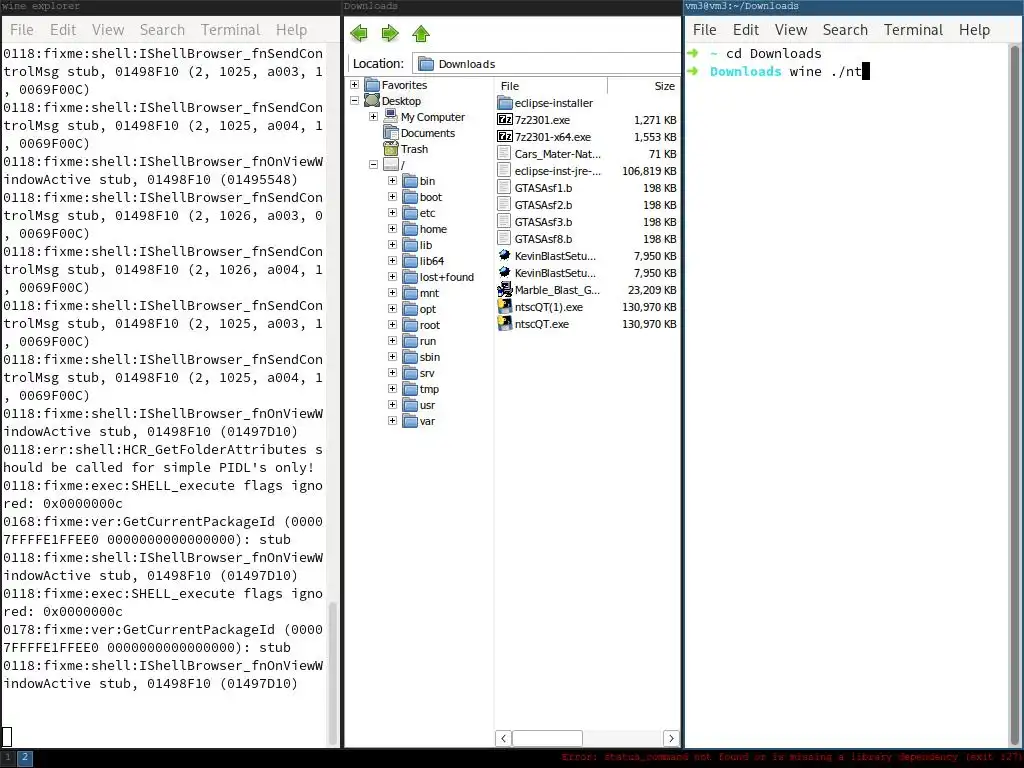Screen dimensions: 1024x768
Task: Select the GTASAsf8.b file icon
Action: 504,238
